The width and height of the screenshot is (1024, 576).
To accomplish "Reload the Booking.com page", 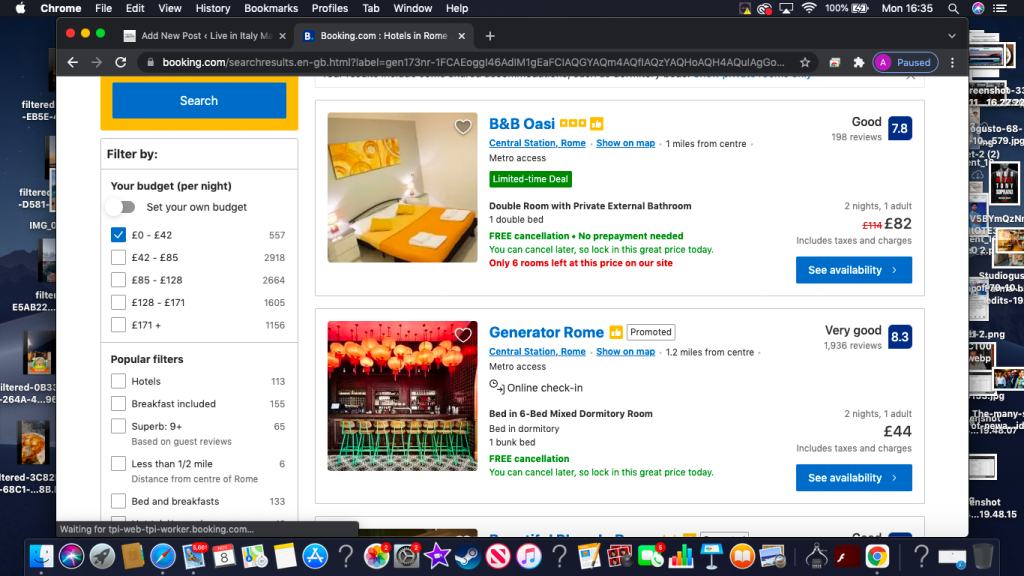I will tap(121, 63).
